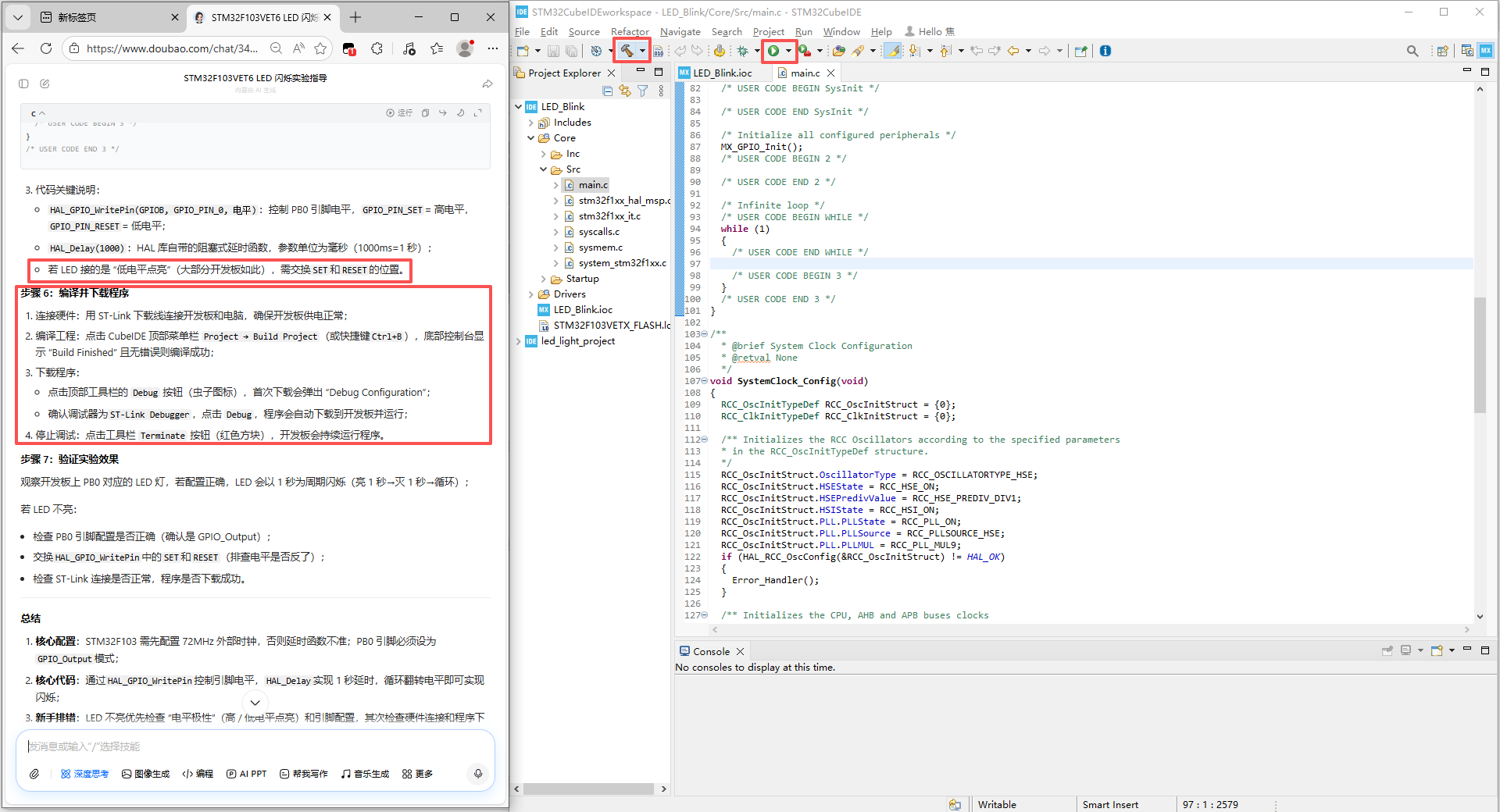The height and width of the screenshot is (812, 1500).
Task: Open the Build hammer dropdown arrow
Action: [643, 51]
